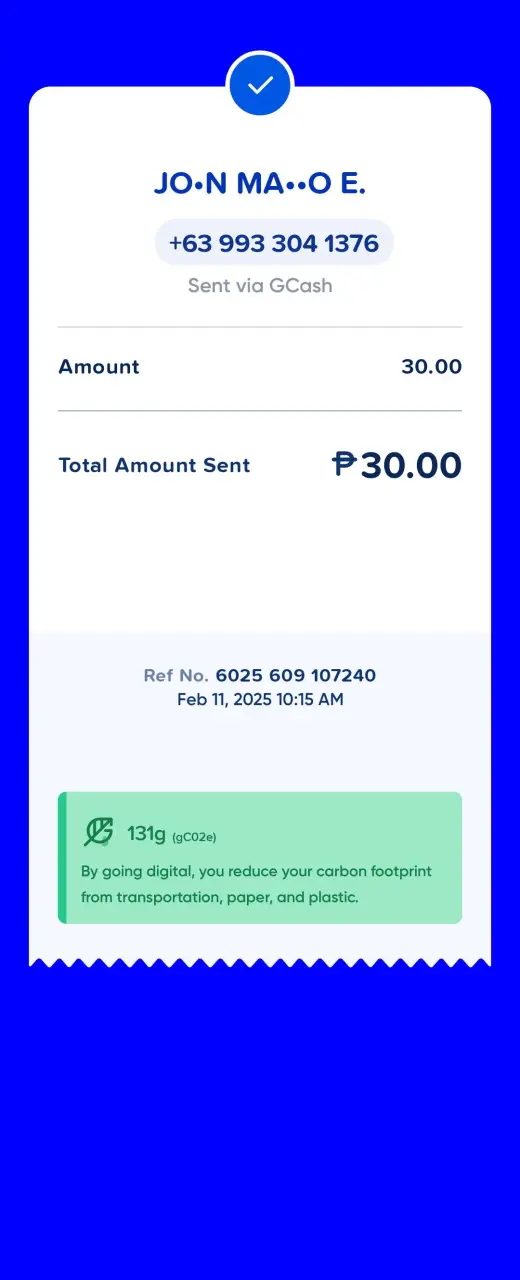The width and height of the screenshot is (520, 1280).
Task: Click the 'Ref No.' label
Action: click(176, 676)
